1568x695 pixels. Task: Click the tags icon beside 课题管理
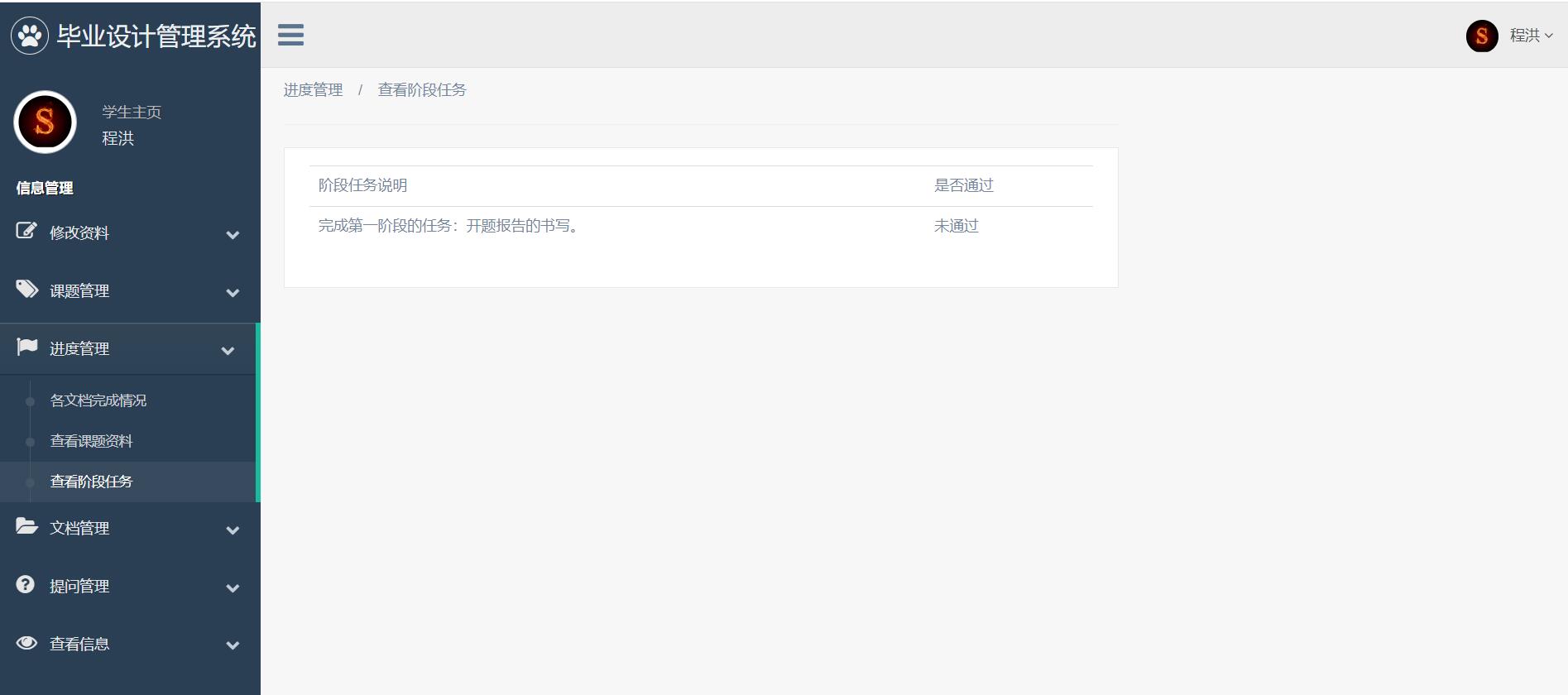[x=26, y=289]
